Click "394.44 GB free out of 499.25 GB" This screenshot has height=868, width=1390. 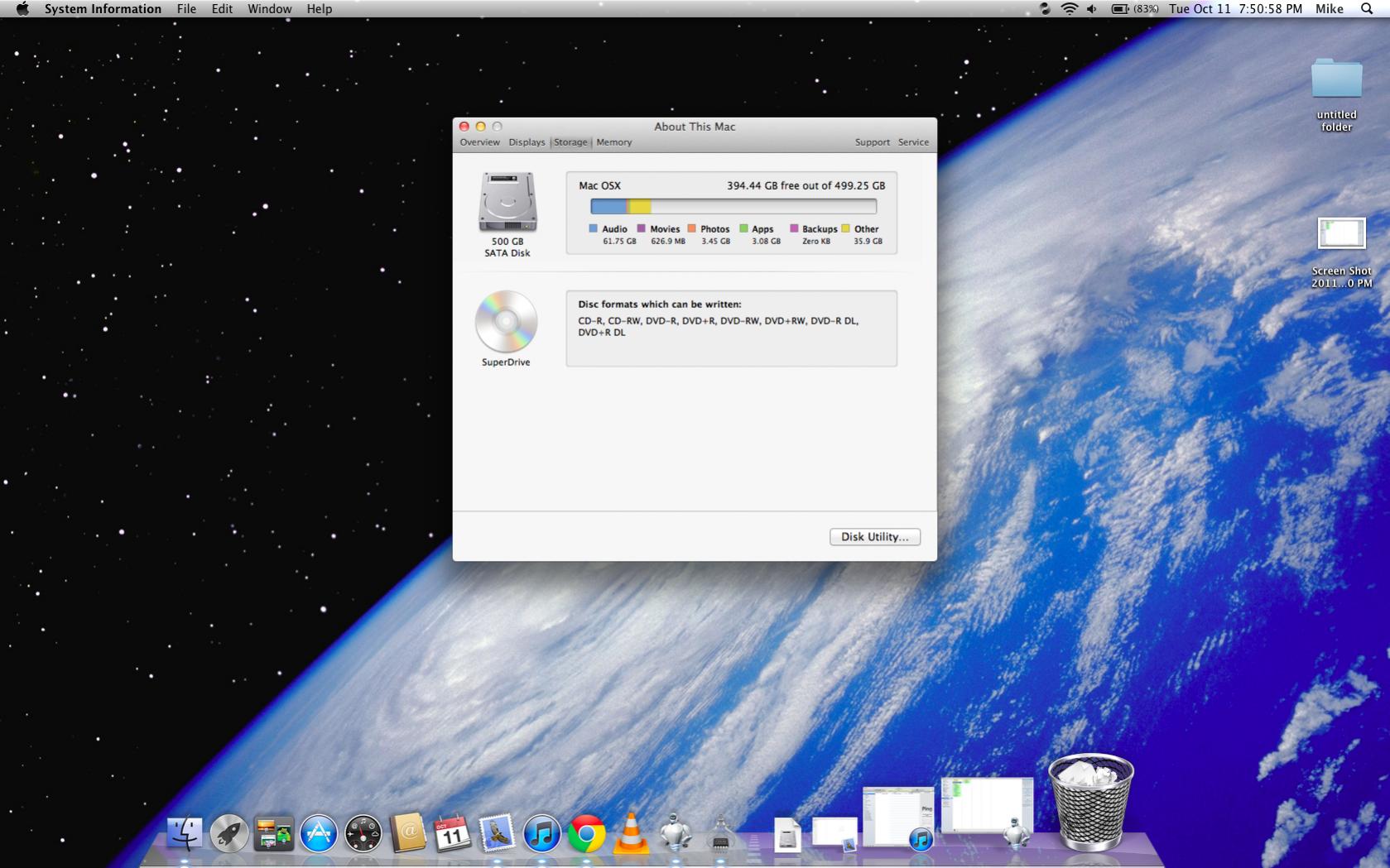tap(806, 185)
